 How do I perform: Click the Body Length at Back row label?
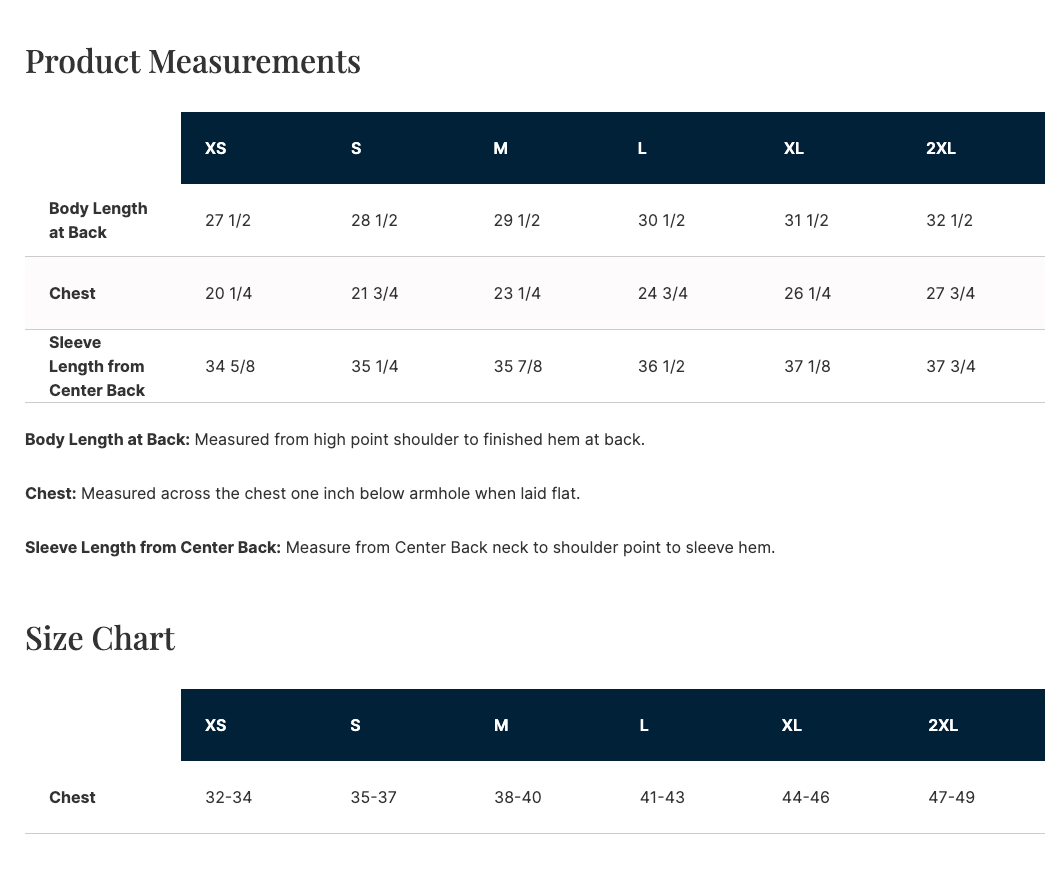click(98, 220)
